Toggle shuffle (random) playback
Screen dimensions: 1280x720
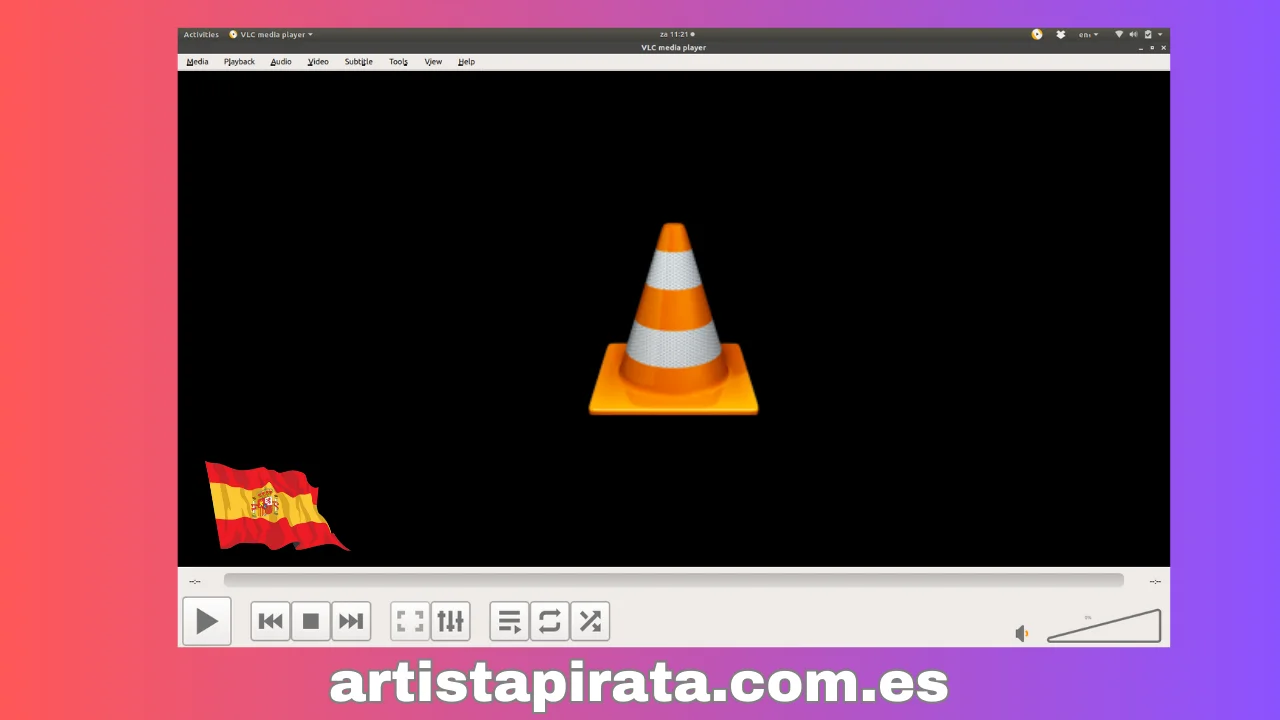(589, 621)
